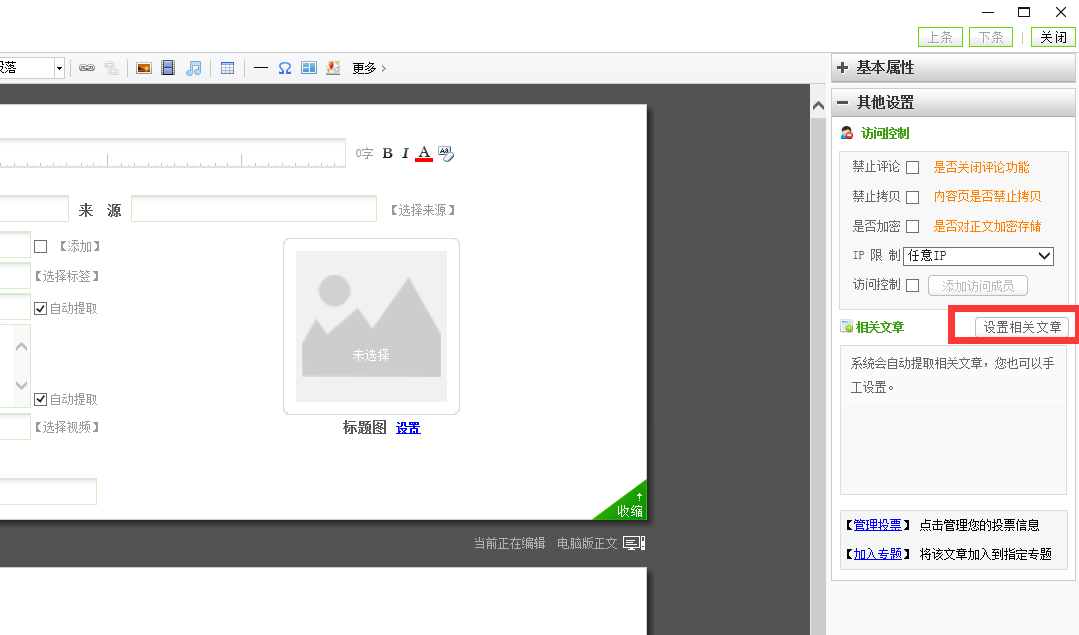Open the 管理投票 link
The height and width of the screenshot is (635, 1079).
pos(878,525)
